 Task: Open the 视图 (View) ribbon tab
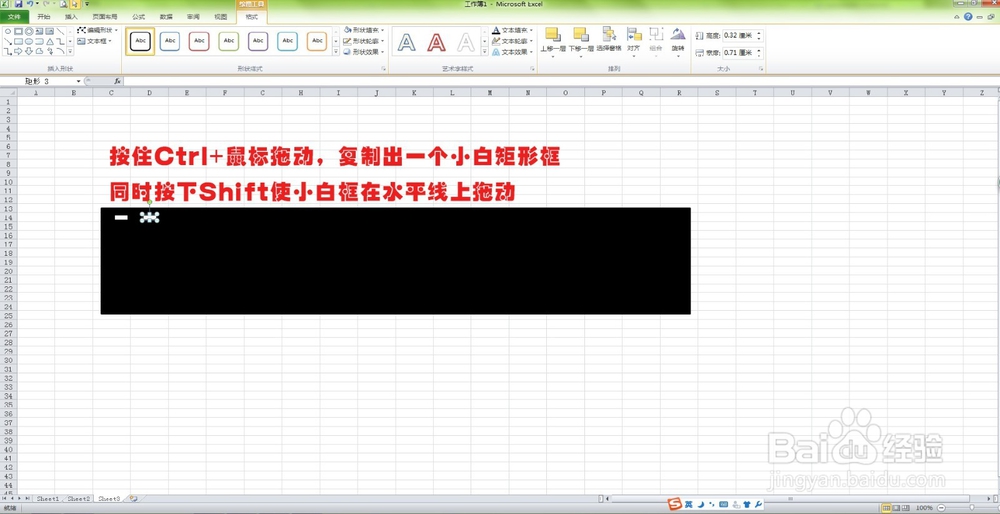tap(221, 17)
